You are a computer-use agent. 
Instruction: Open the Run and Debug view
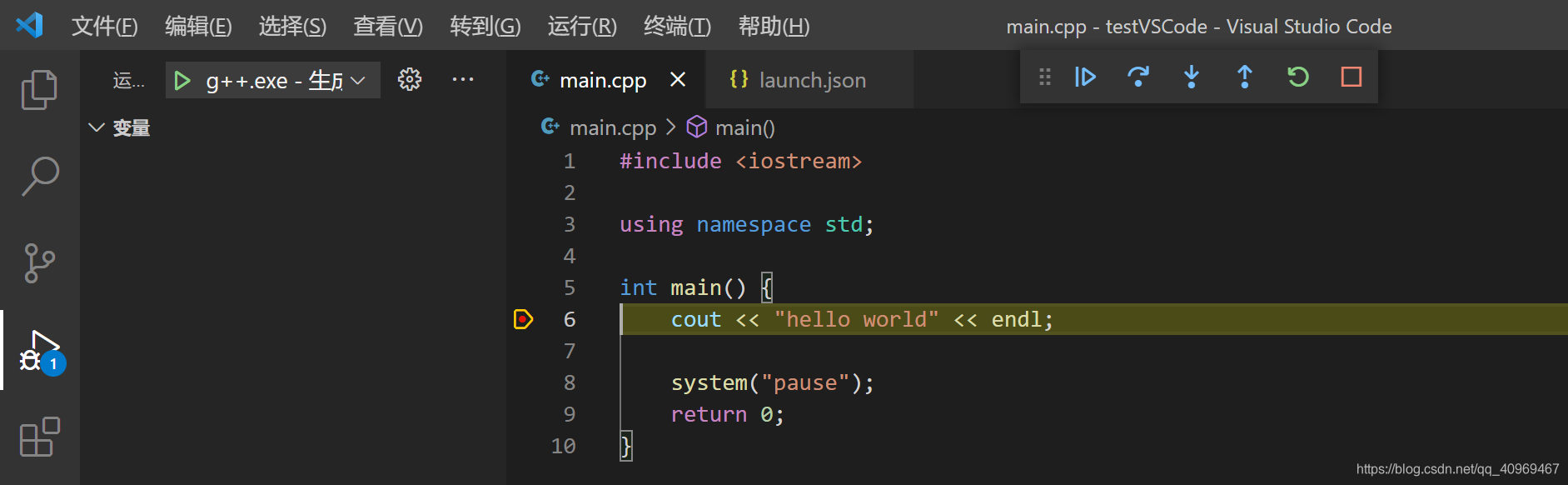click(x=42, y=352)
